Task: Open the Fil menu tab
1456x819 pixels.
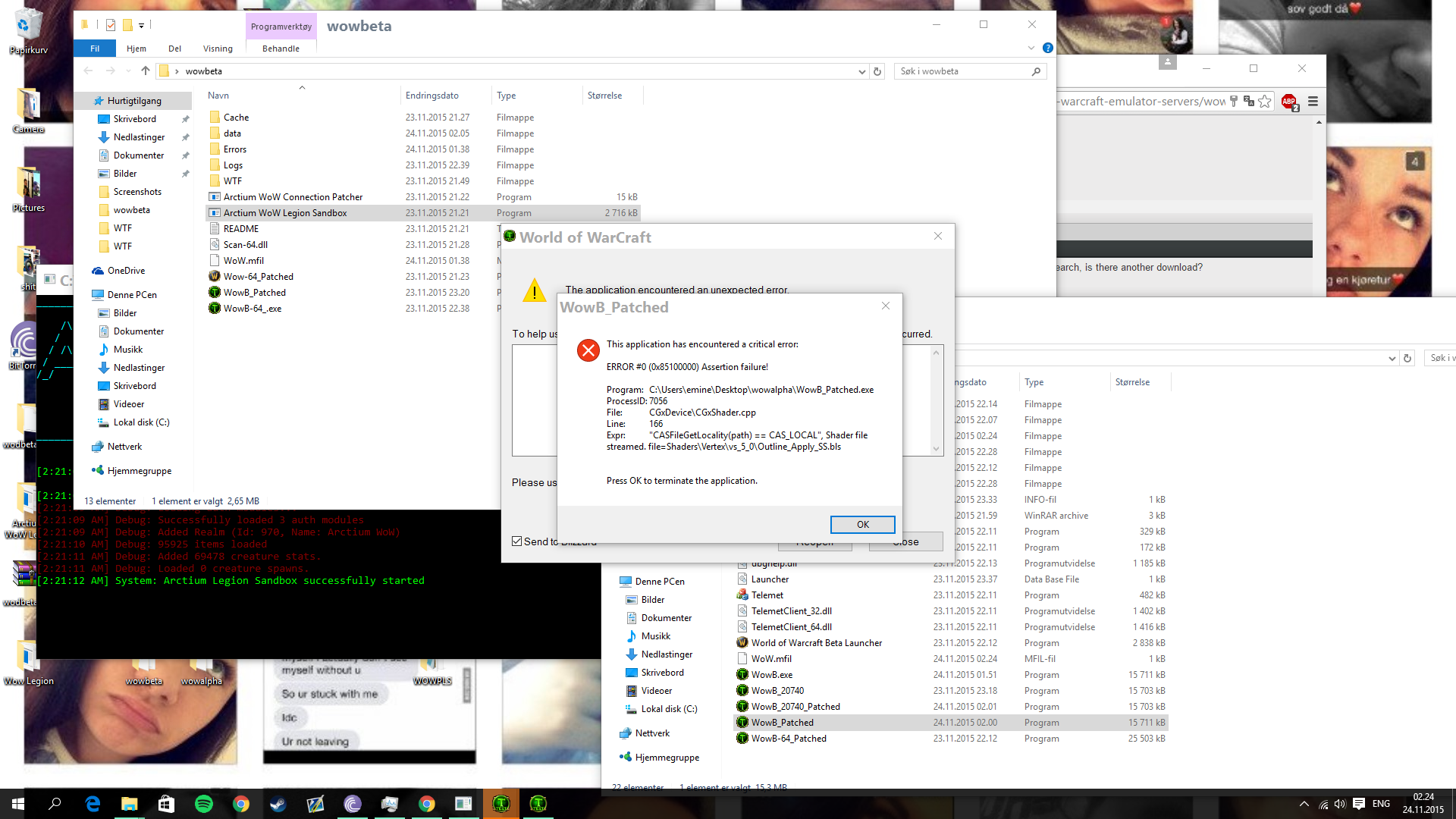Action: point(95,49)
